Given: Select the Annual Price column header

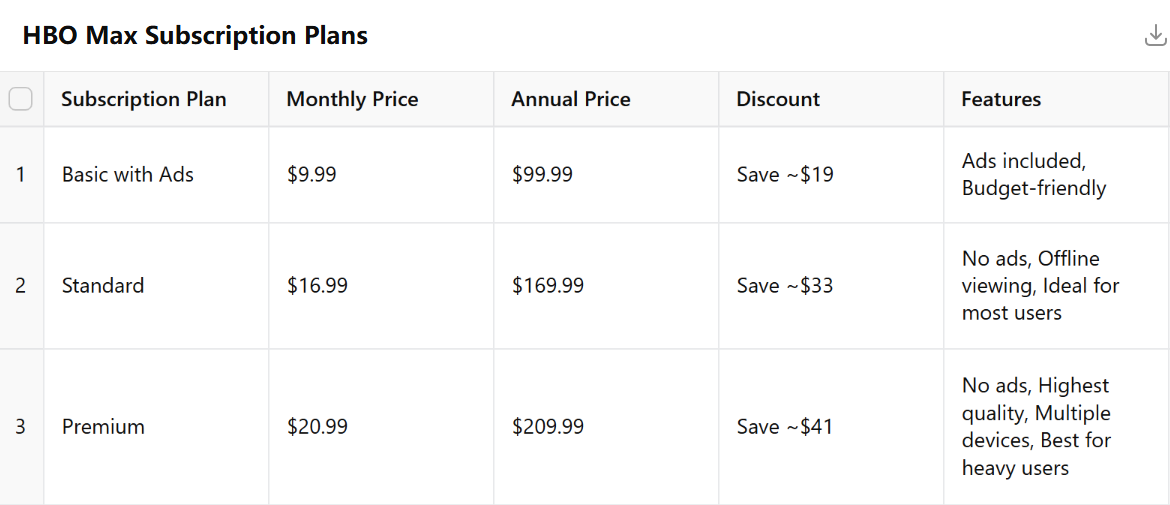Looking at the screenshot, I should click(x=571, y=99).
